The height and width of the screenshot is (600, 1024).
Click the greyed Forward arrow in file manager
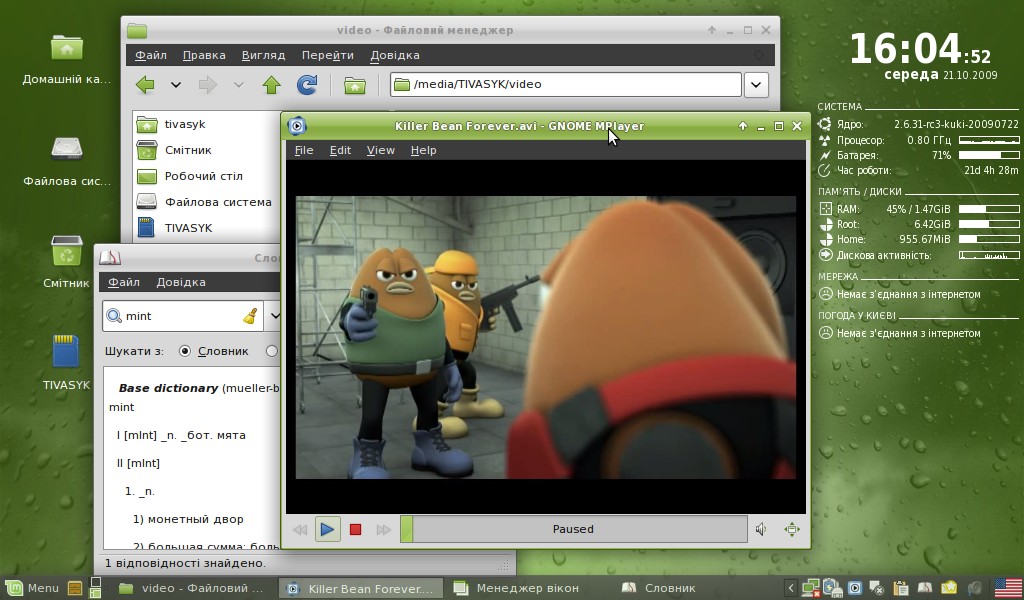tap(208, 84)
